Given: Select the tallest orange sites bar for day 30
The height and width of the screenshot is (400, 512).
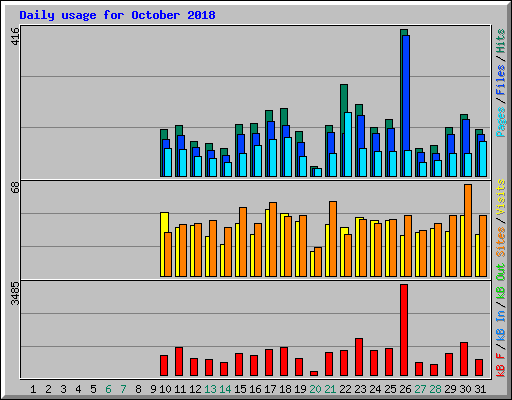Looking at the screenshot, I should 468,231.
